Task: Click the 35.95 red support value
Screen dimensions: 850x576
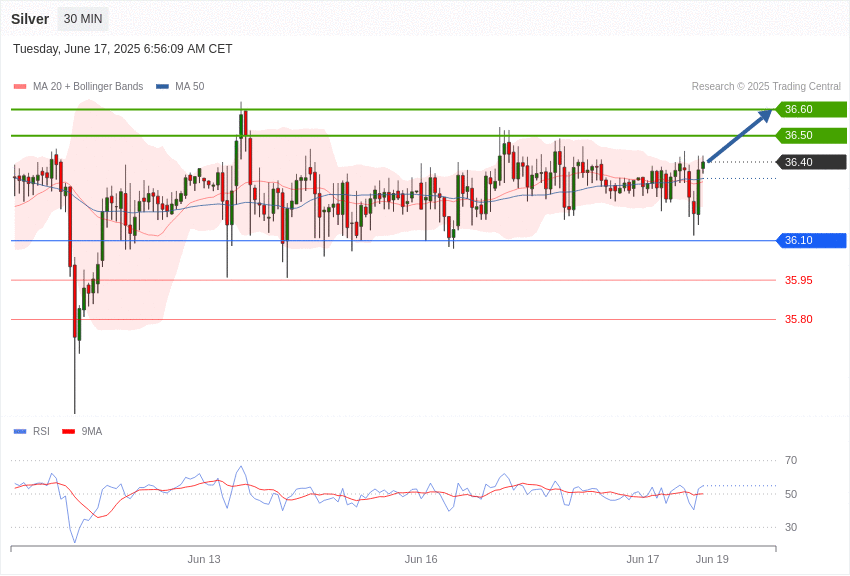Action: (x=799, y=280)
